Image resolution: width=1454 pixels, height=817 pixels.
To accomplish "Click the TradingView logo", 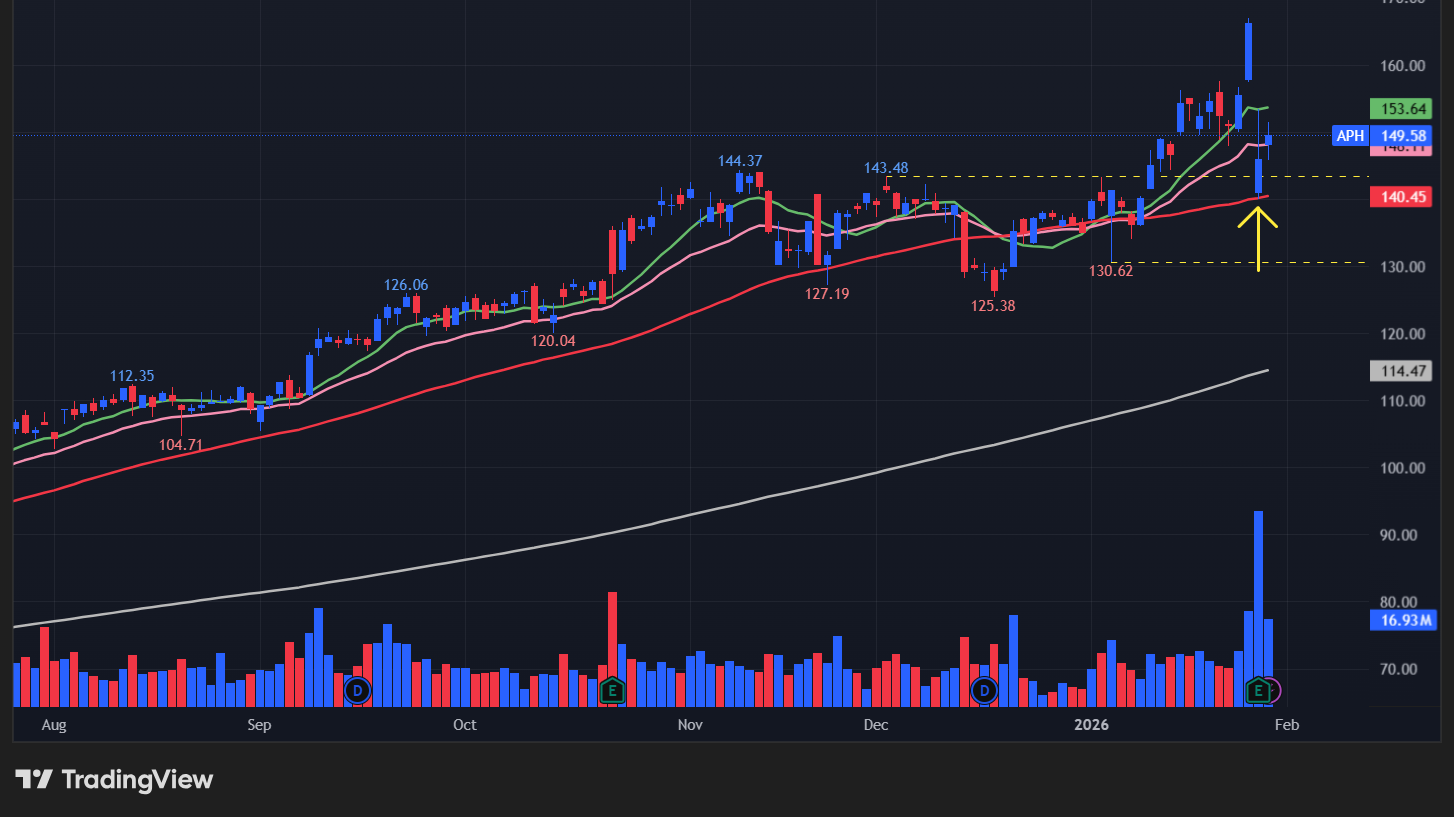I will 114,779.
